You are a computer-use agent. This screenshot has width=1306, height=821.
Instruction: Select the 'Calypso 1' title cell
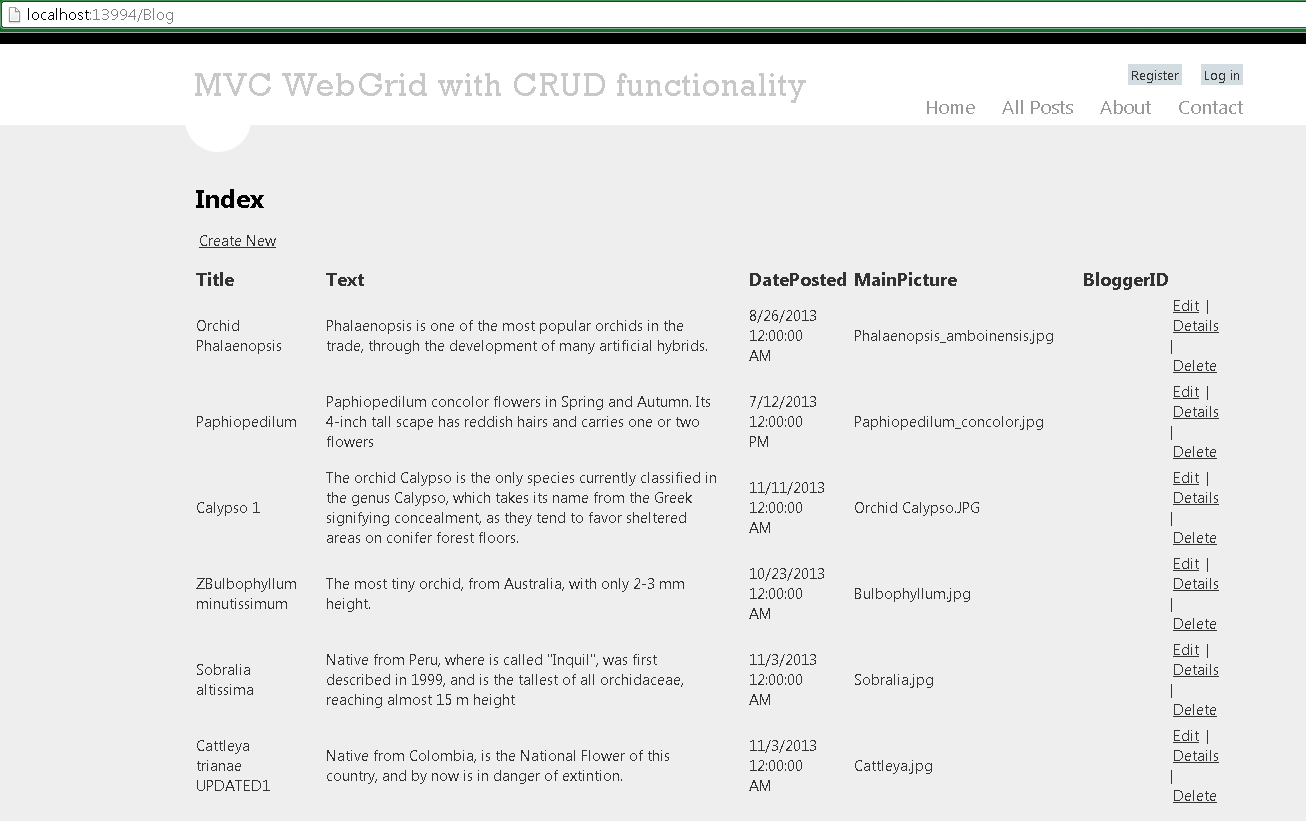pos(228,508)
